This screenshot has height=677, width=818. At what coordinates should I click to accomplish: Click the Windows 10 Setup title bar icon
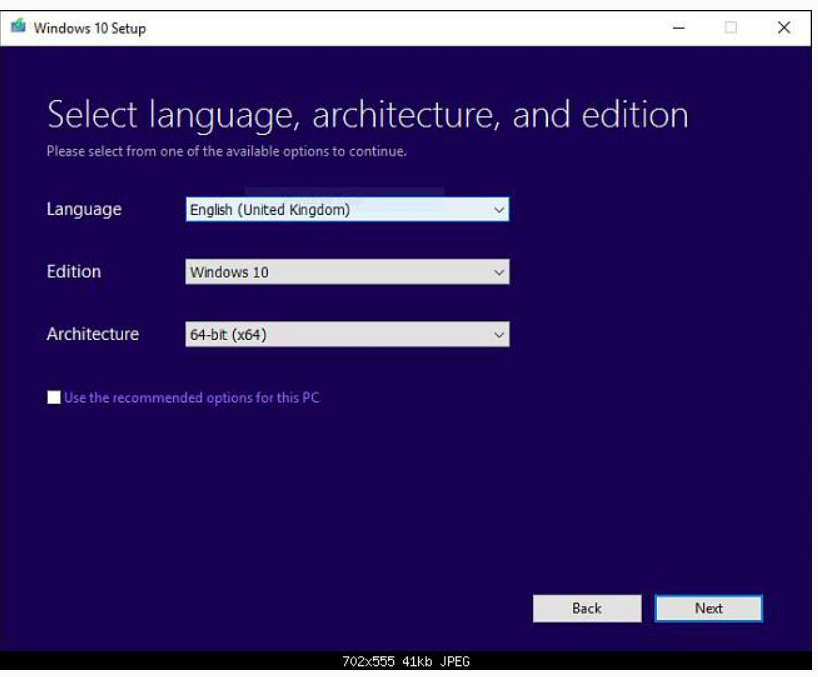pos(18,26)
